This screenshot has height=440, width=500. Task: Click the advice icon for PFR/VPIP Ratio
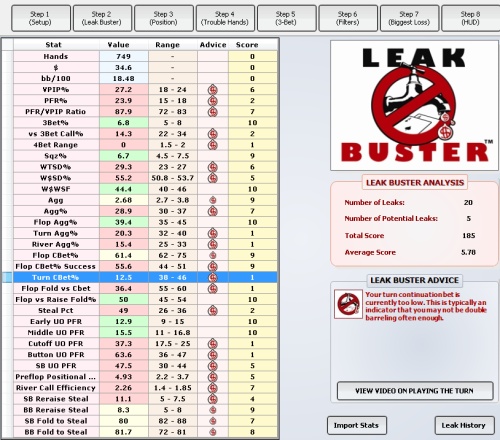213,112
